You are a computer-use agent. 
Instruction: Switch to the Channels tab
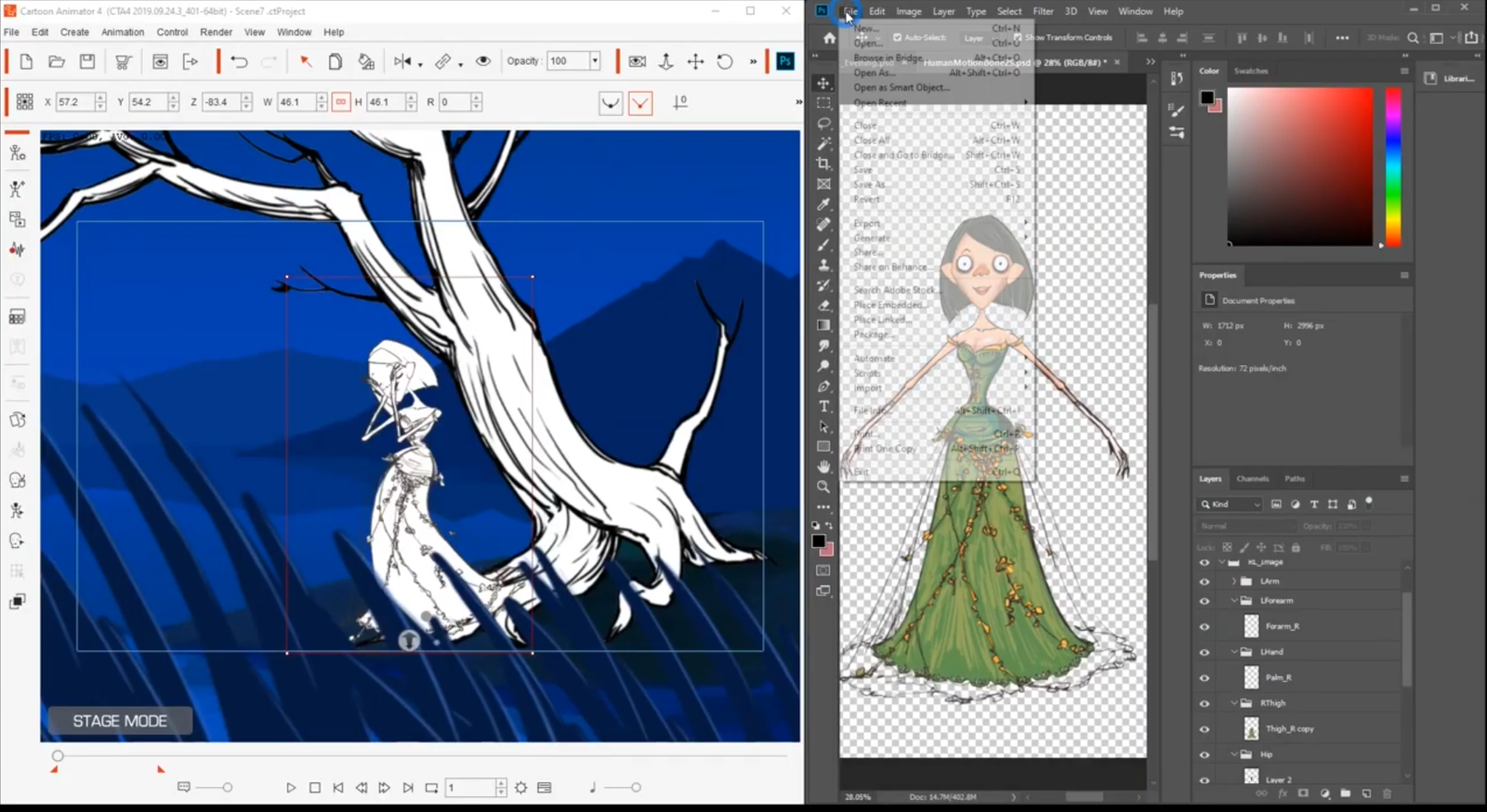[x=1252, y=478]
